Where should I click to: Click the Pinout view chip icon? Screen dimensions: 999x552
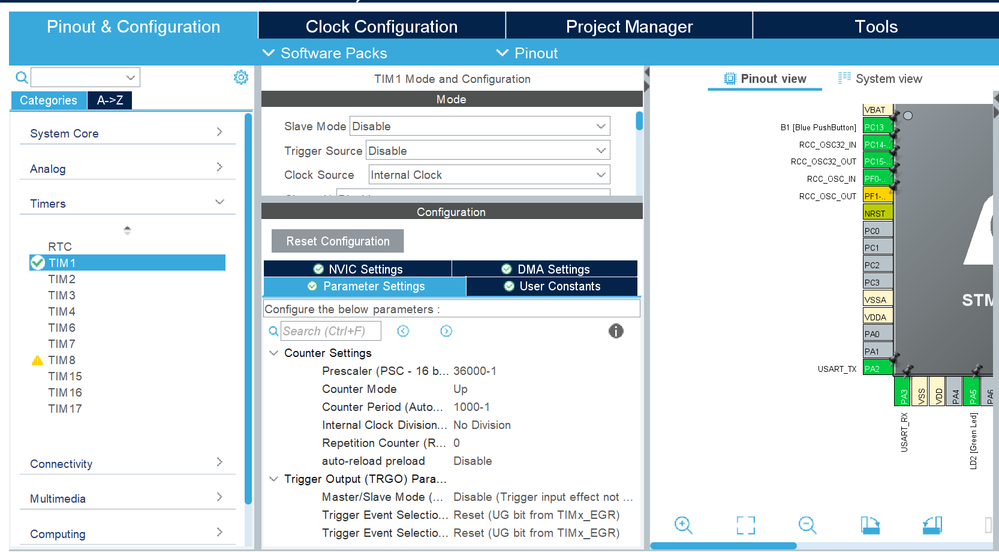pyautogui.click(x=729, y=78)
